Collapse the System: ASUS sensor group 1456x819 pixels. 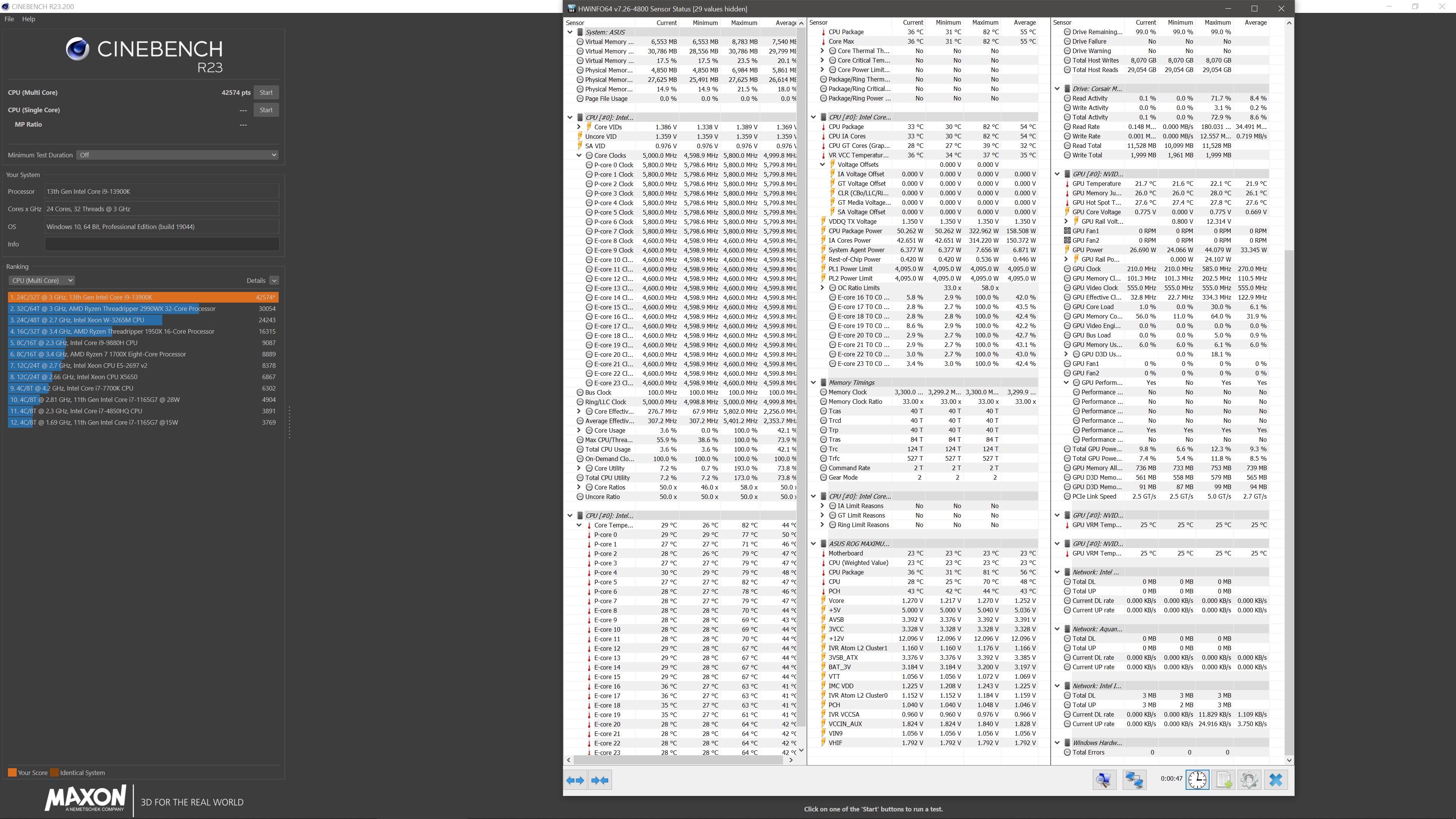click(570, 32)
